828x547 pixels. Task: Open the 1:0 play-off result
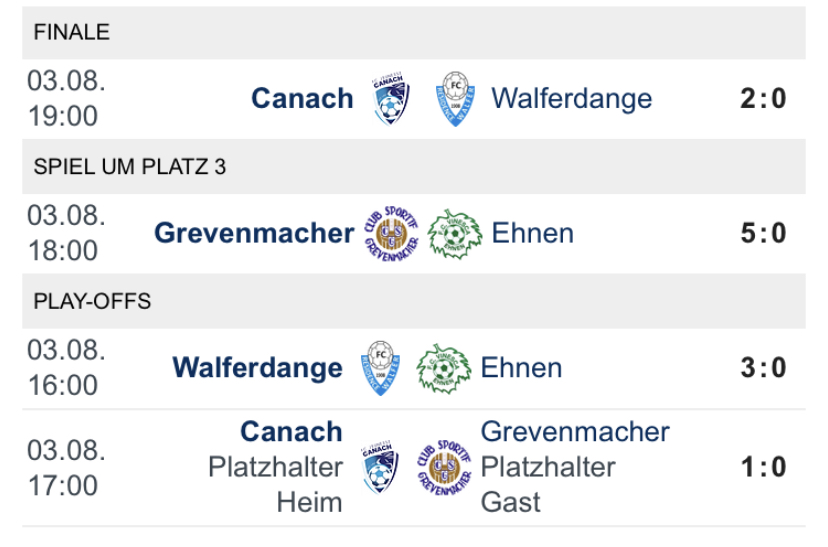pos(763,467)
